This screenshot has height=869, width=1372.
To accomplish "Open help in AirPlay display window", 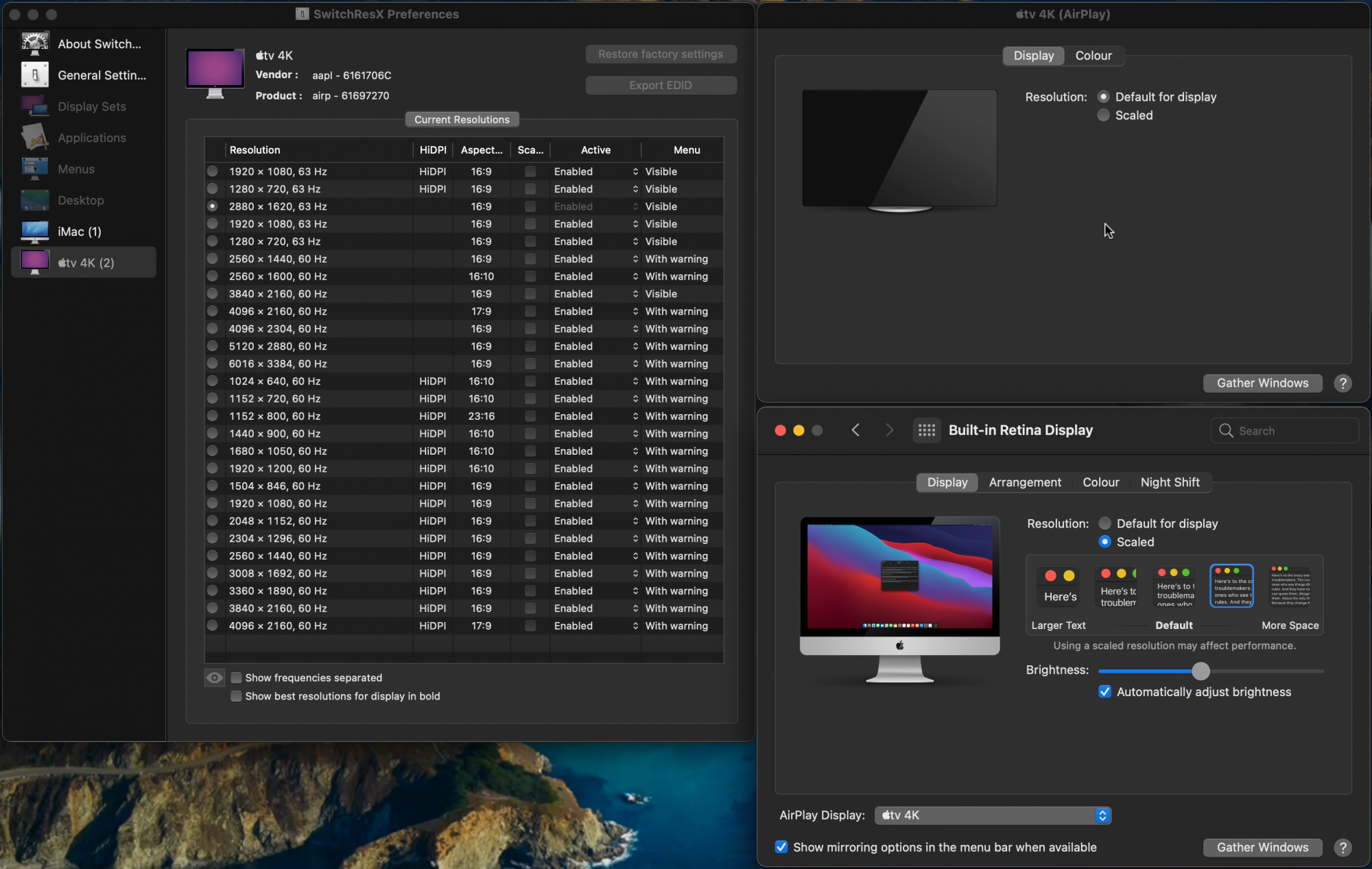I will click(x=1343, y=383).
